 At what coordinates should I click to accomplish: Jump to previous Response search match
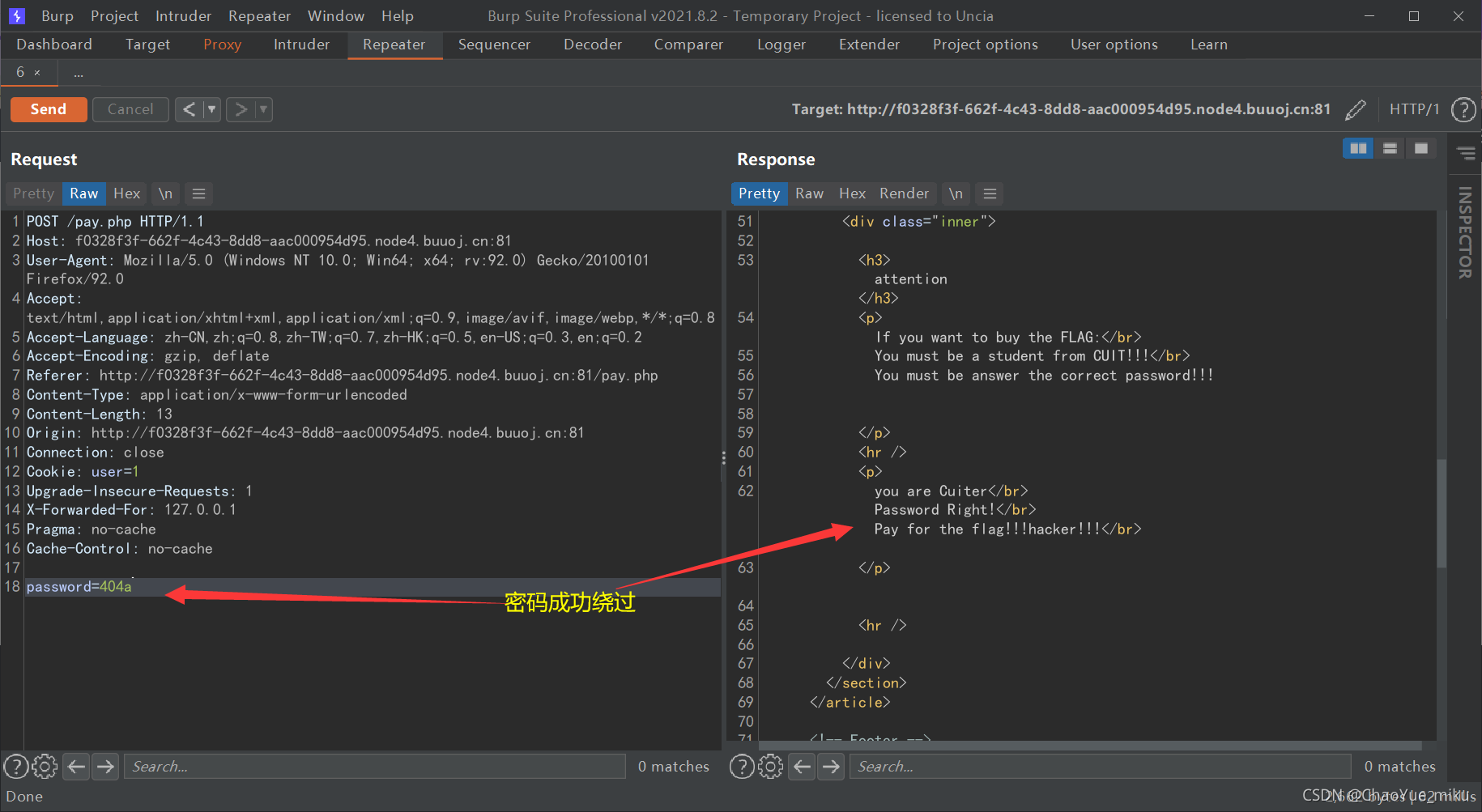[x=802, y=766]
